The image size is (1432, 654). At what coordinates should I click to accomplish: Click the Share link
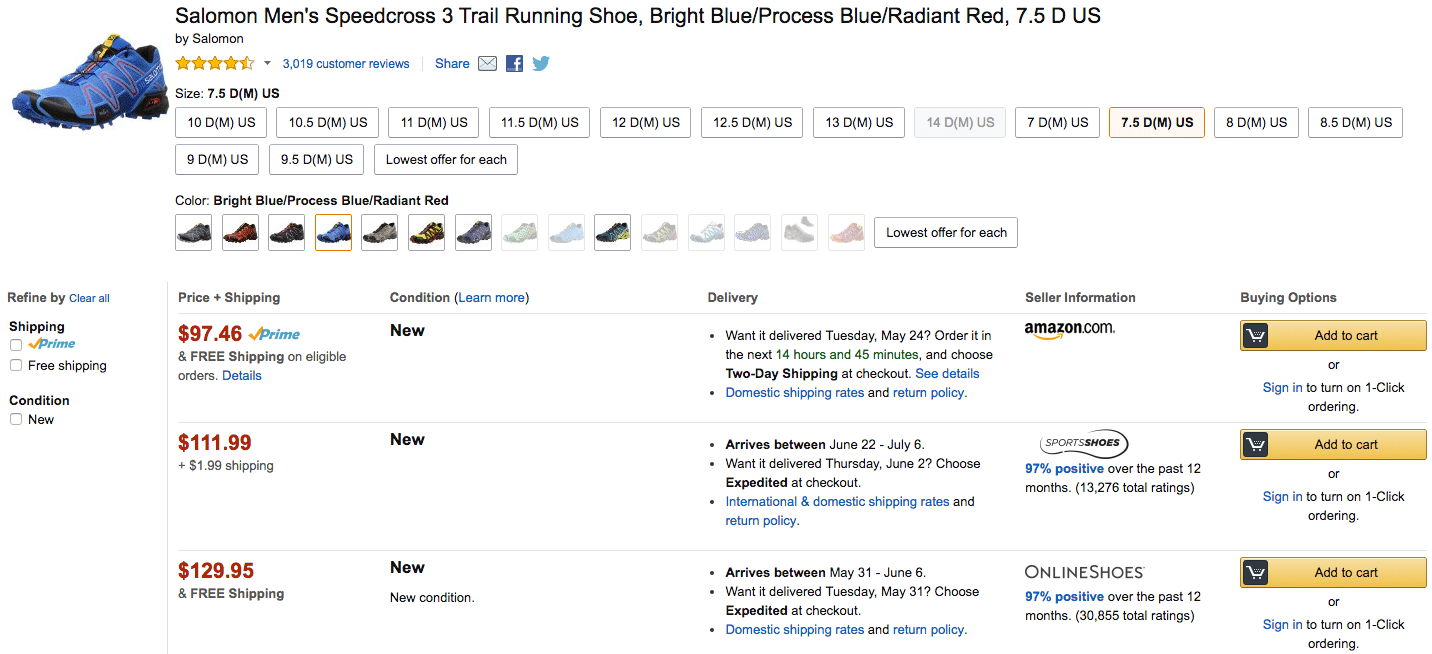point(452,63)
